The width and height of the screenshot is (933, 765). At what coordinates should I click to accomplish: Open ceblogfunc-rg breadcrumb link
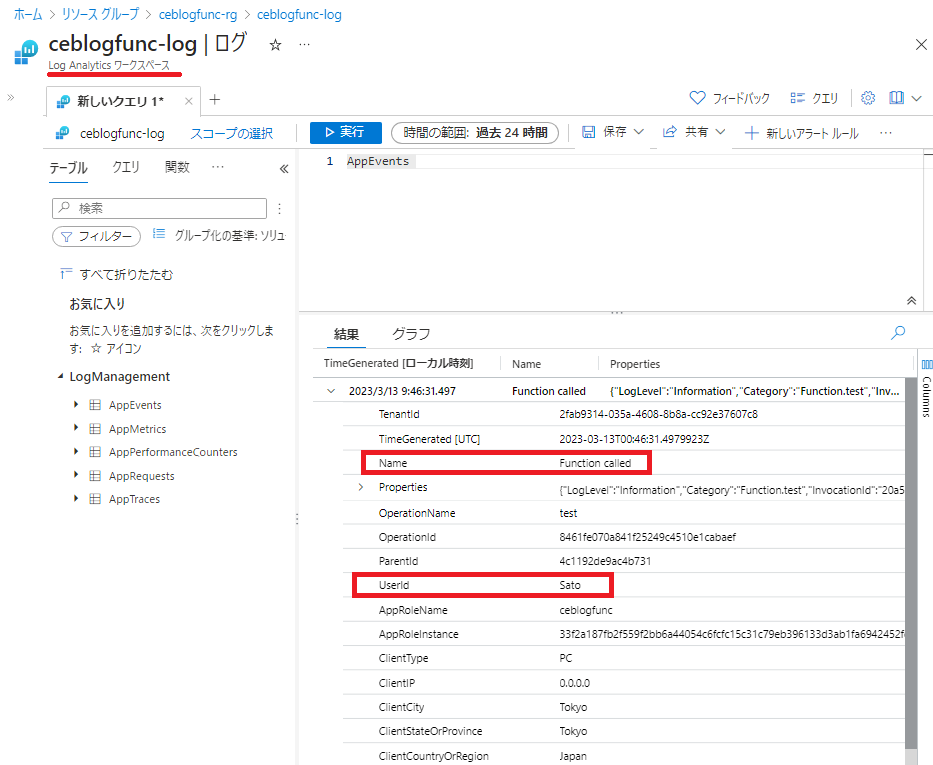coord(198,14)
